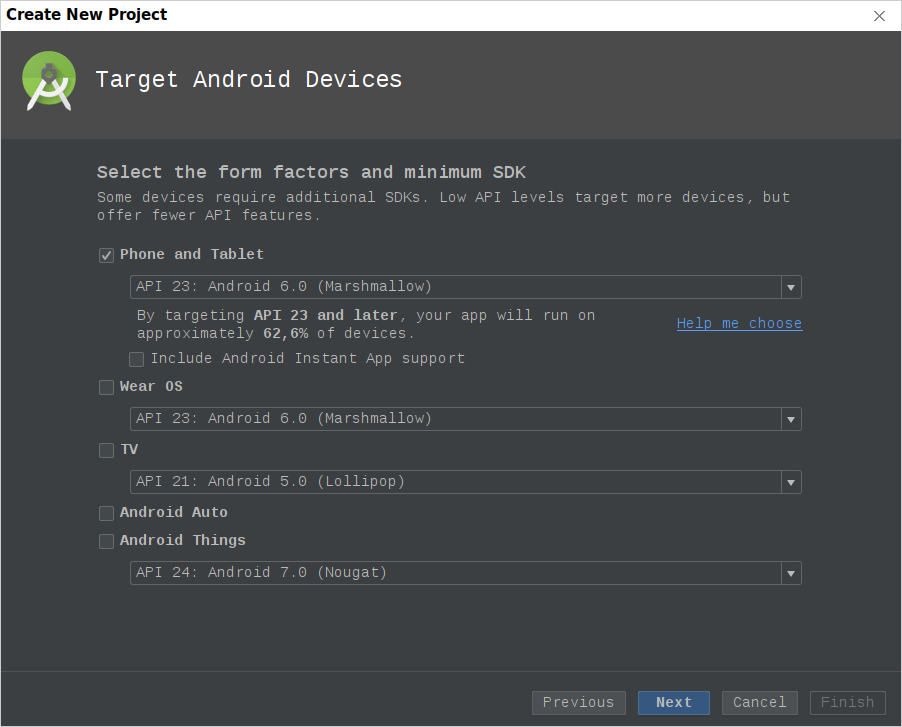Viewport: 902px width, 727px height.
Task: Open the Help me choose link
Action: point(739,323)
